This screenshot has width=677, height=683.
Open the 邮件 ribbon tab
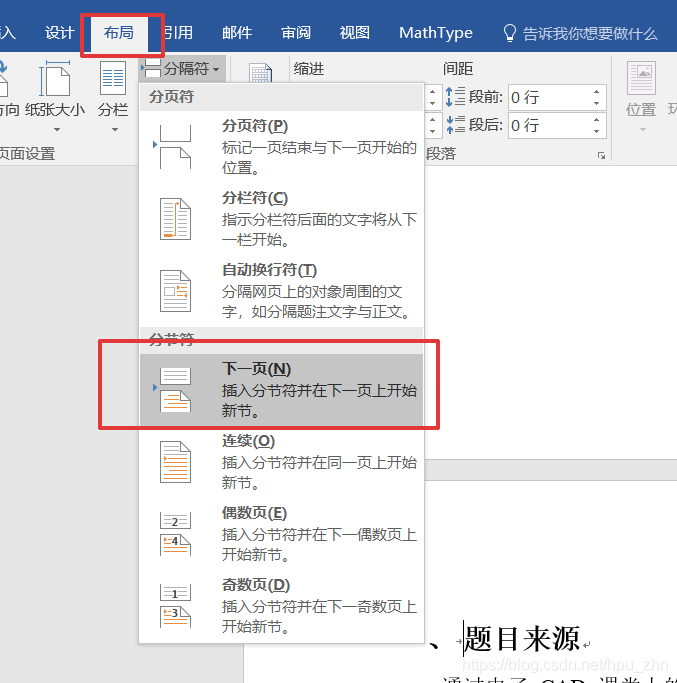(237, 33)
